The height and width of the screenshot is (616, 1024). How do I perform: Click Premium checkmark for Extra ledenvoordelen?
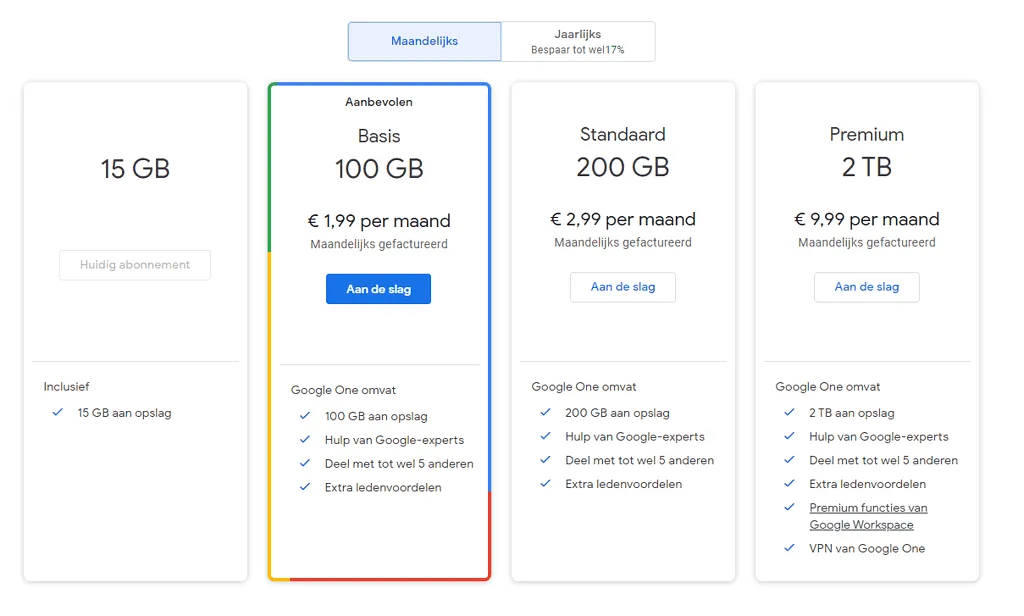coord(789,484)
